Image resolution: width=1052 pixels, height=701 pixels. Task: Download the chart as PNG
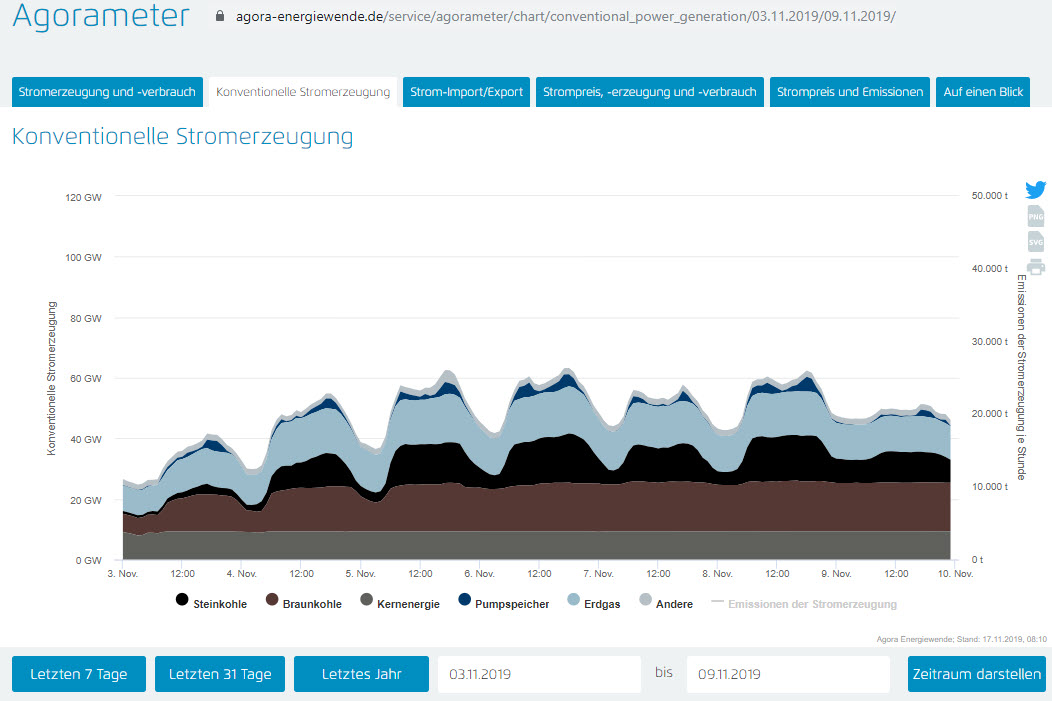coord(1036,216)
